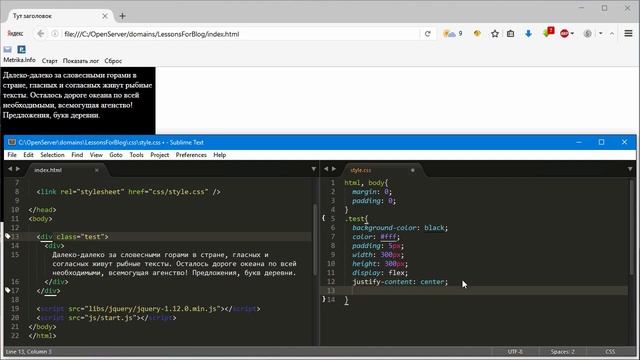Click the 'justify-content: center;' line in style.css
The width and height of the screenshot is (640, 360).
[400, 282]
